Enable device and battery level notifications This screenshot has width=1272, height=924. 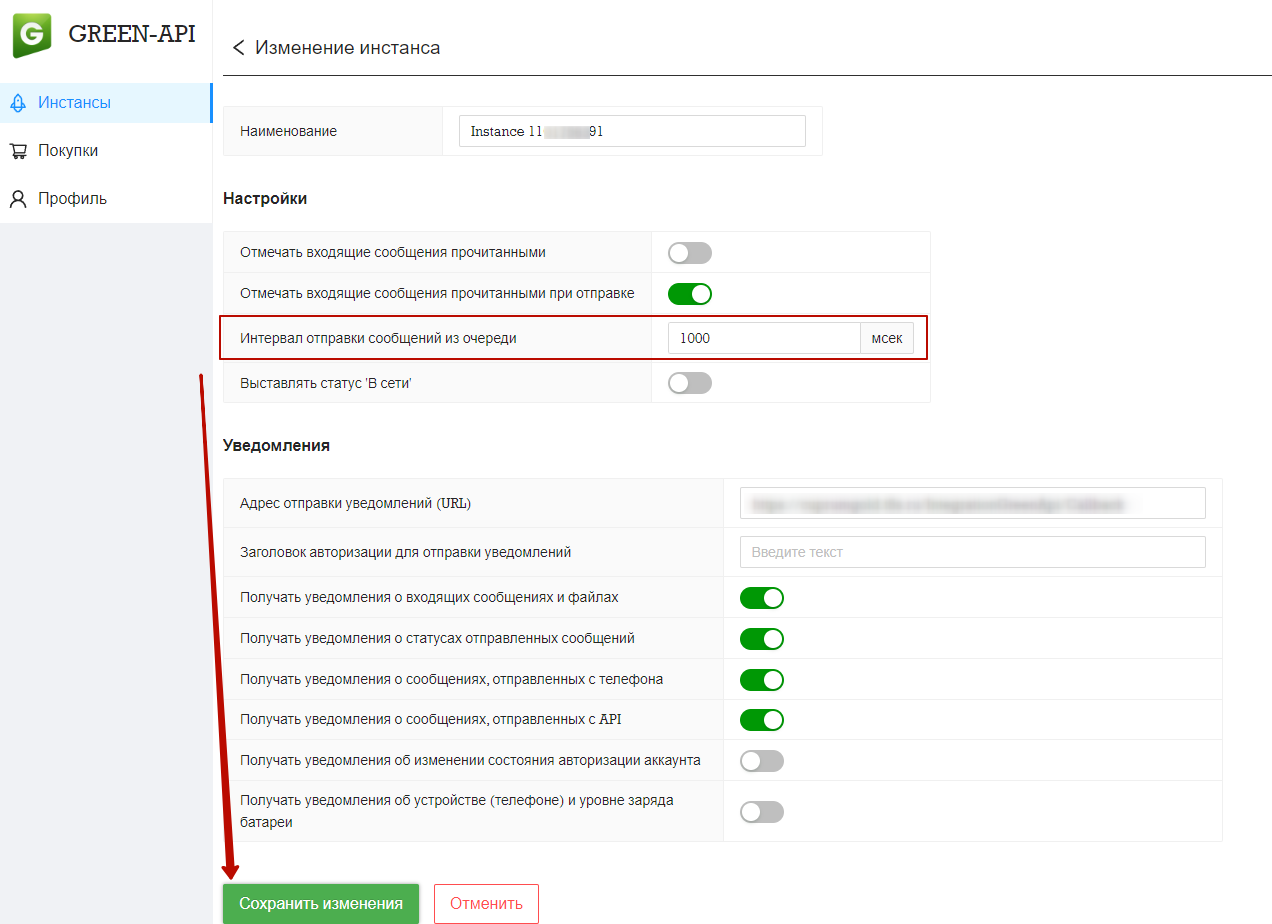coord(762,812)
